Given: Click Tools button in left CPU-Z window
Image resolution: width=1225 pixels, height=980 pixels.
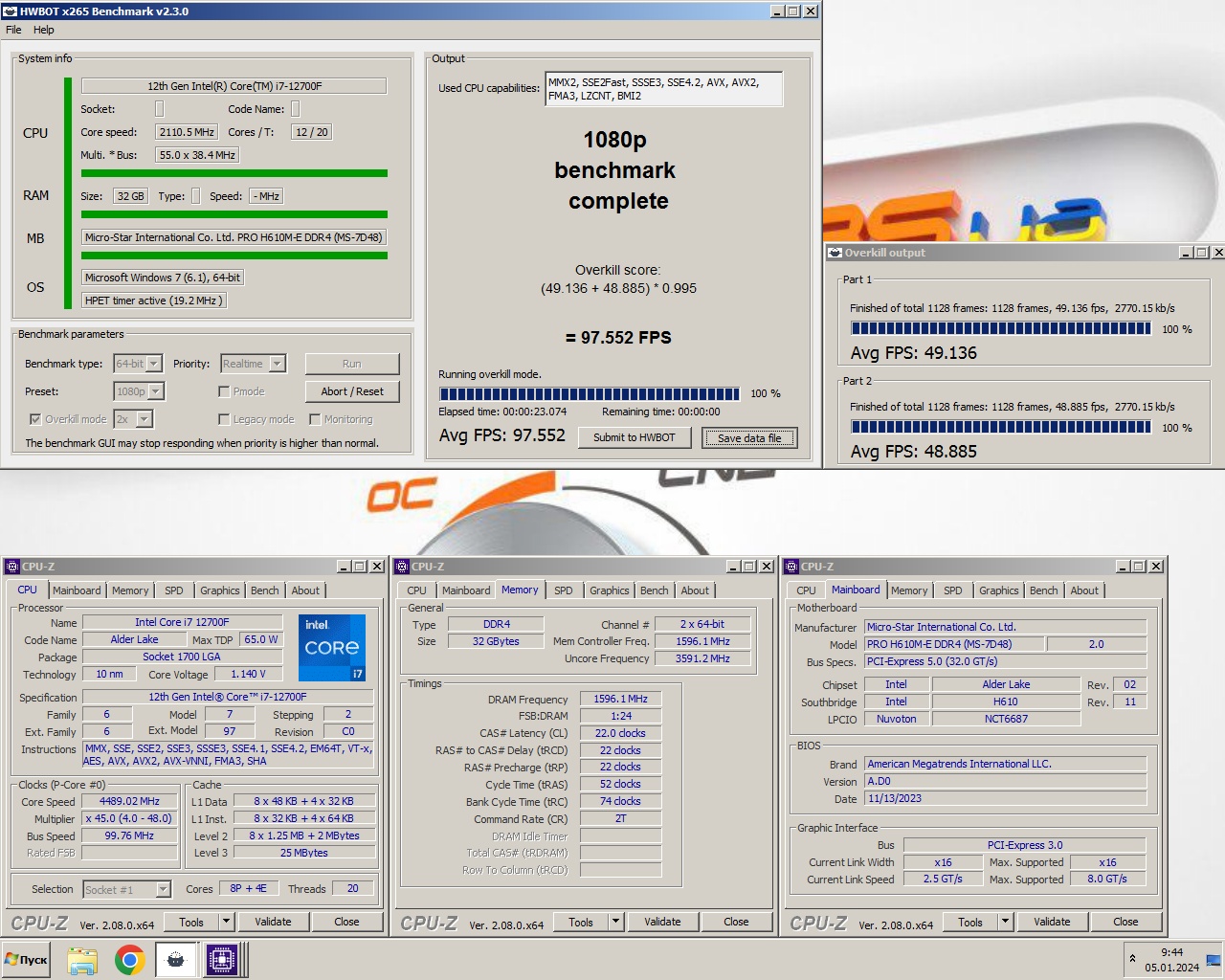Looking at the screenshot, I should click(x=191, y=923).
